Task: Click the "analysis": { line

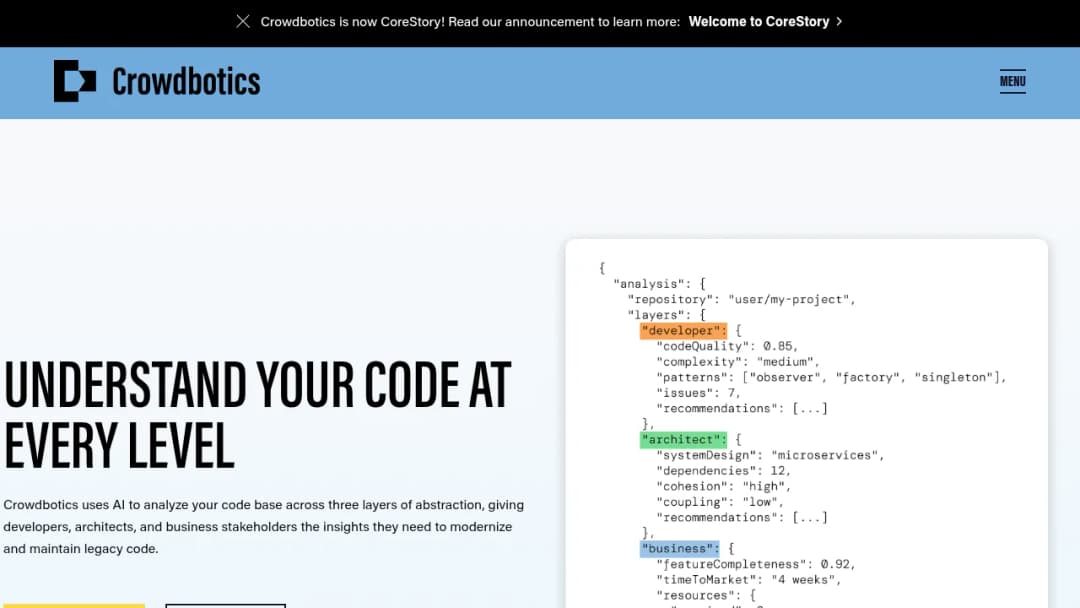Action: pos(659,284)
